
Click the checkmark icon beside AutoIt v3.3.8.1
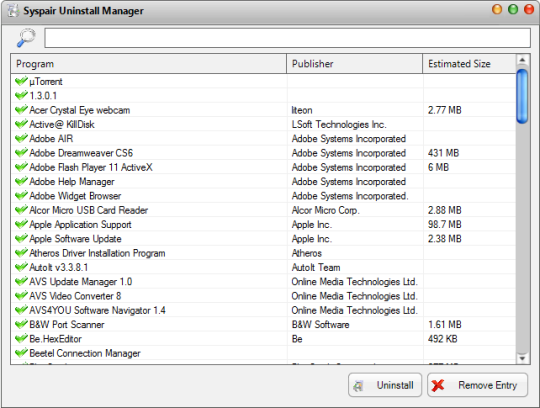[x=21, y=267]
